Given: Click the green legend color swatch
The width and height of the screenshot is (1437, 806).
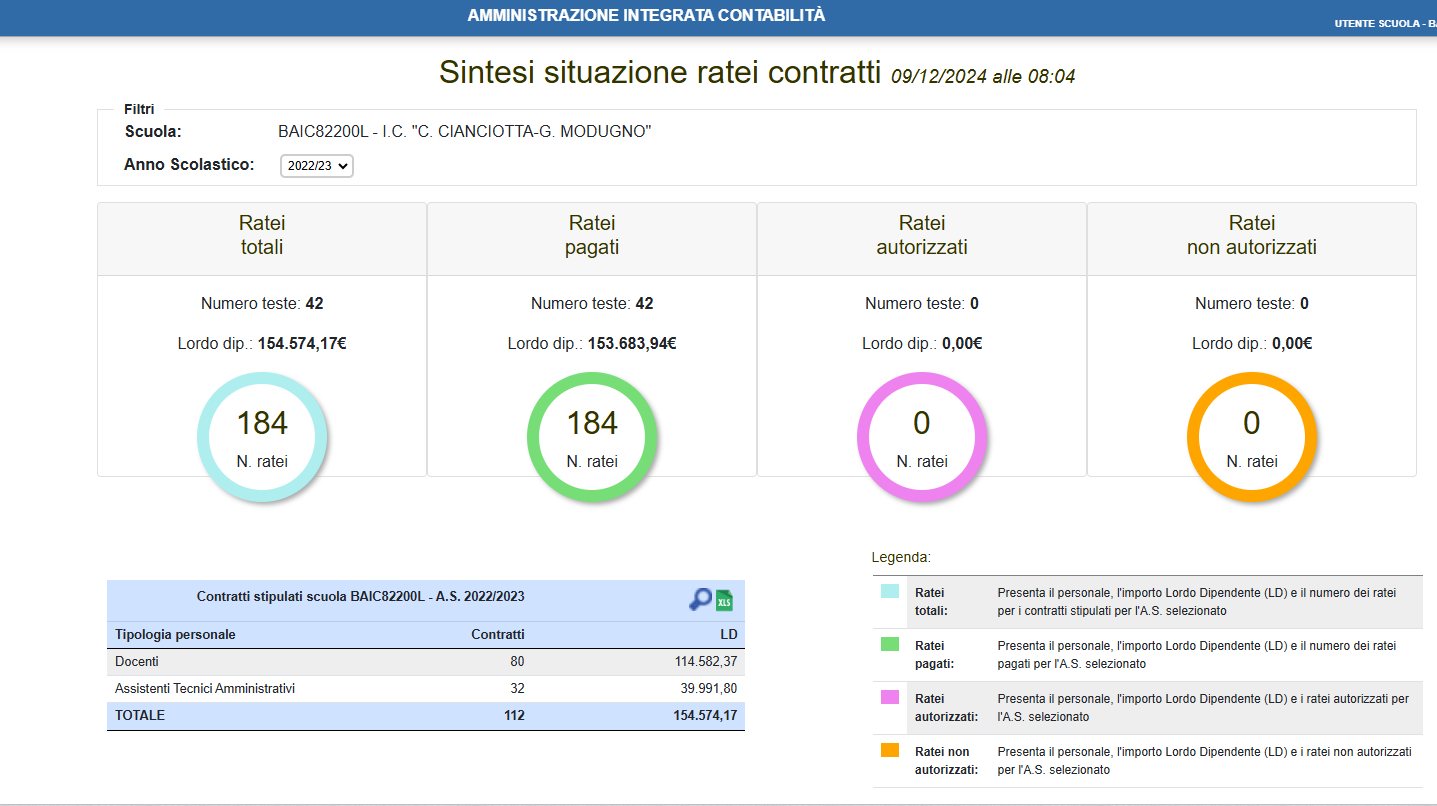Looking at the screenshot, I should (890, 645).
